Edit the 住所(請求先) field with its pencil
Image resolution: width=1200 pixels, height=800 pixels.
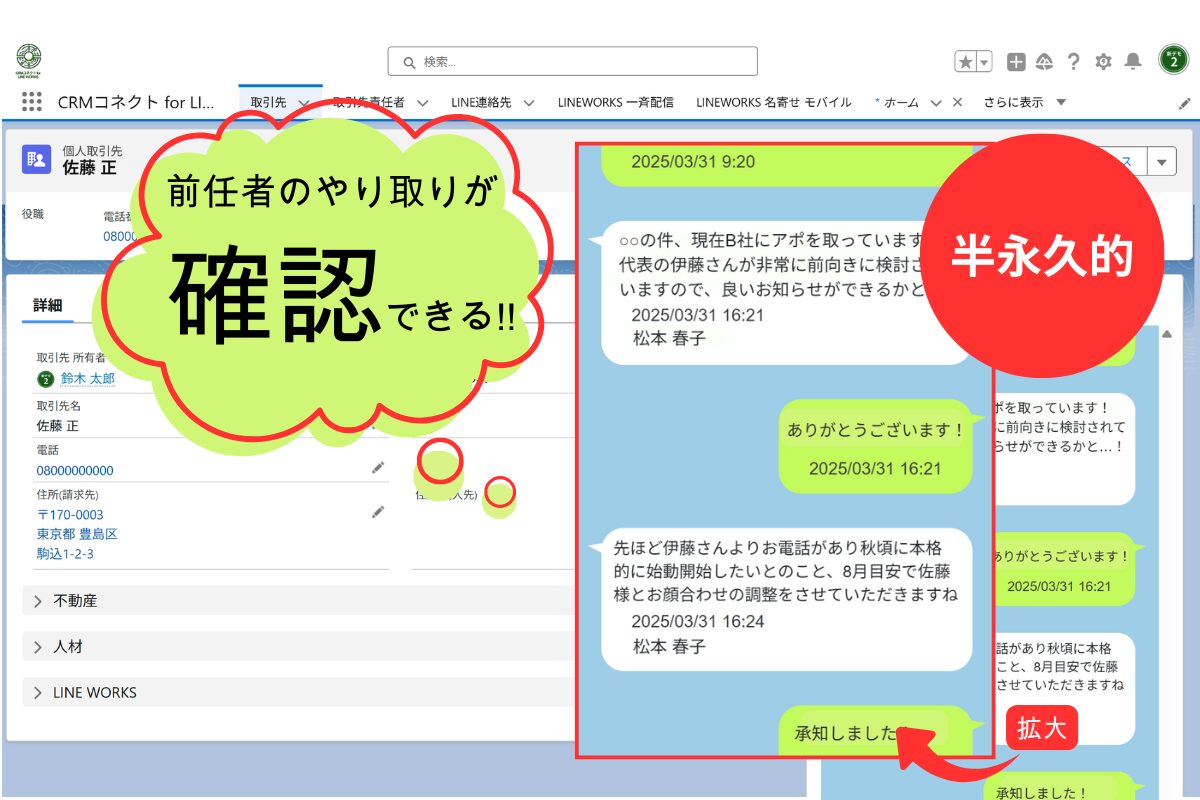(x=378, y=512)
